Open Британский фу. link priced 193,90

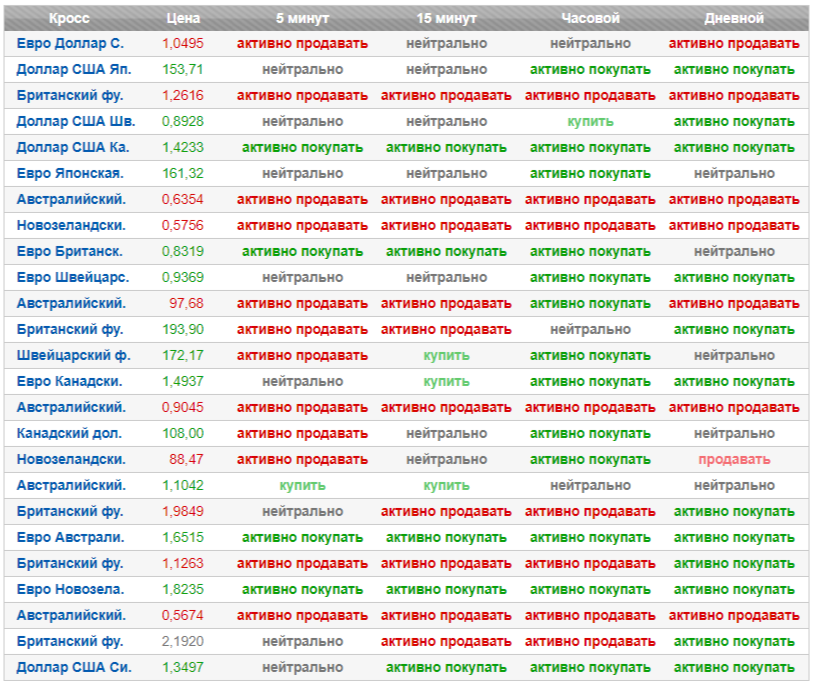70,329
